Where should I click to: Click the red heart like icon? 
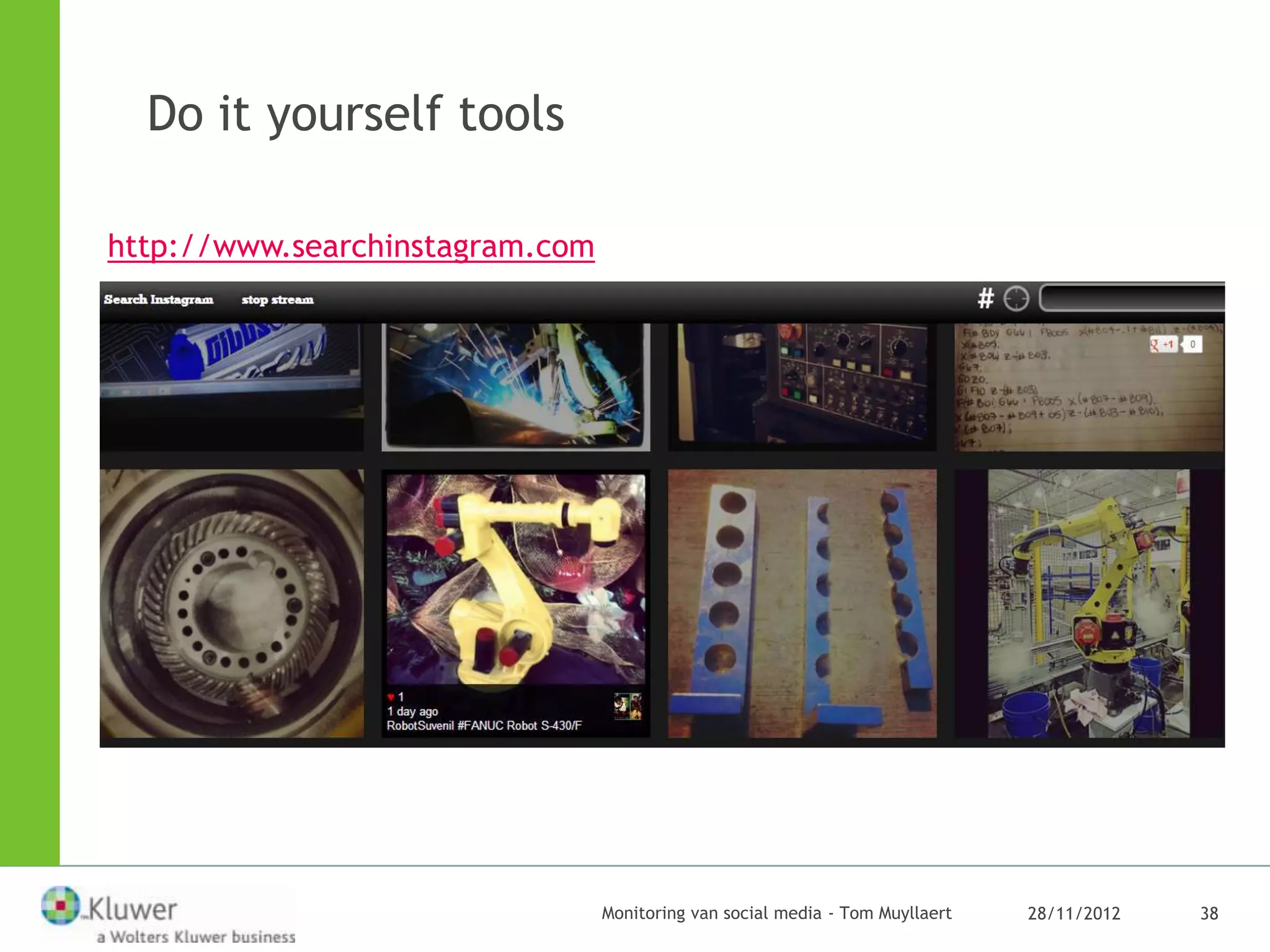[x=391, y=697]
